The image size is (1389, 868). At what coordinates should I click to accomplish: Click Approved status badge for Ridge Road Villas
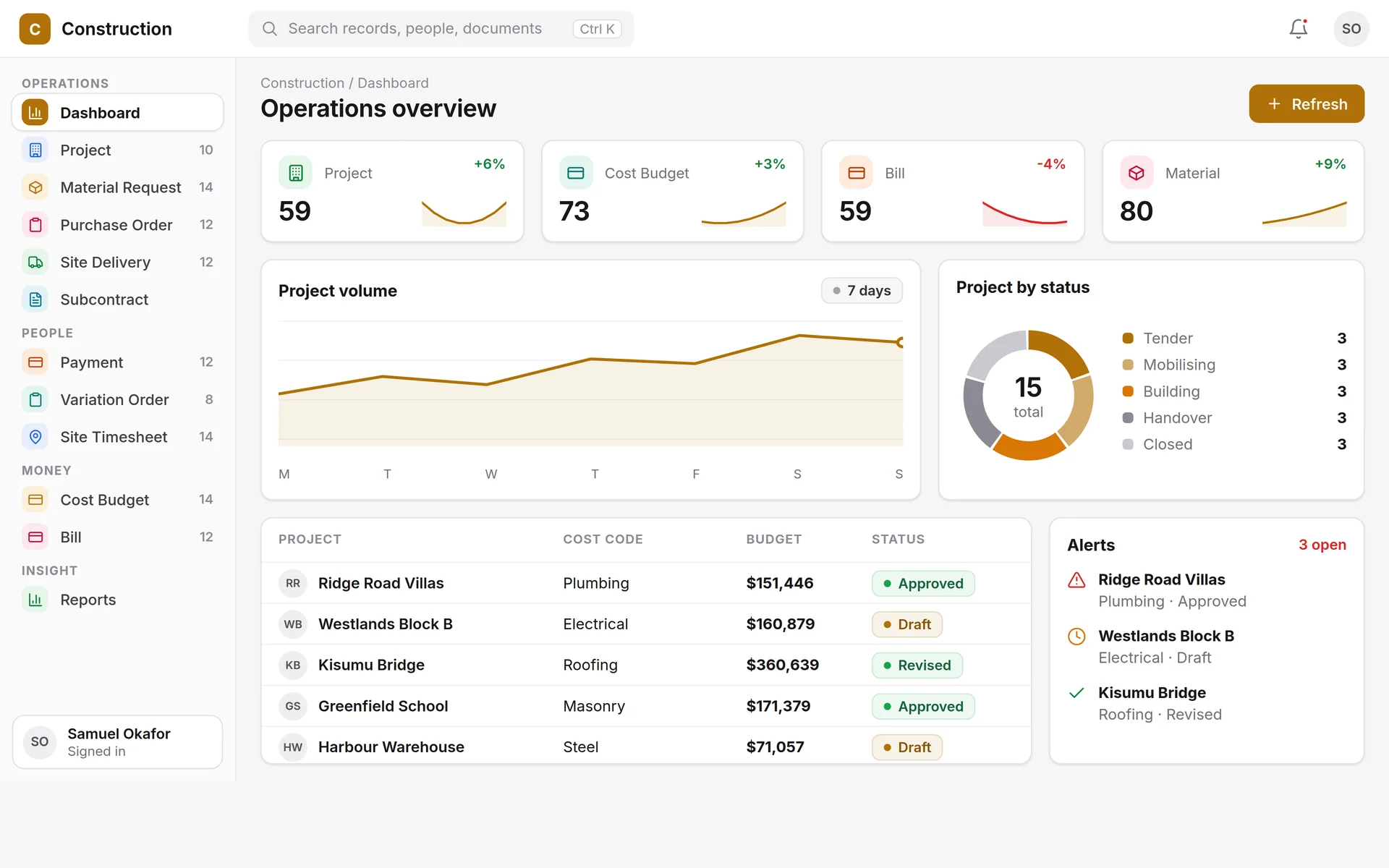(923, 584)
